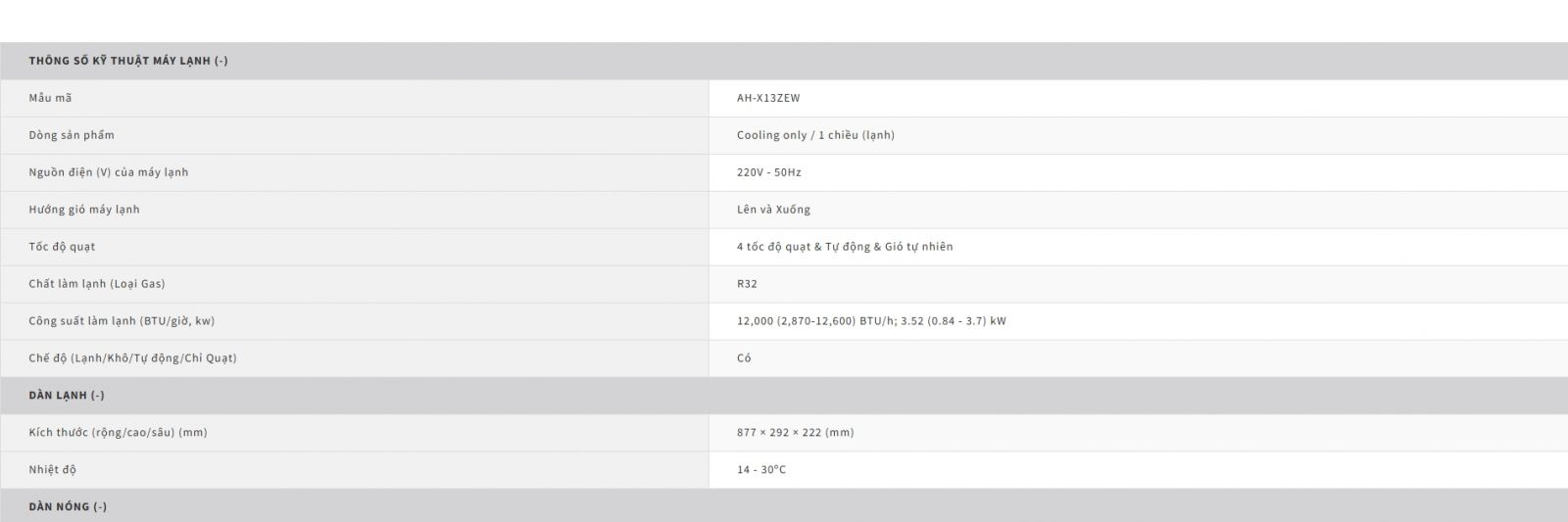Select the 877 × 292 × 222 (mm) dimensions
This screenshot has height=522, width=1568.
click(795, 433)
